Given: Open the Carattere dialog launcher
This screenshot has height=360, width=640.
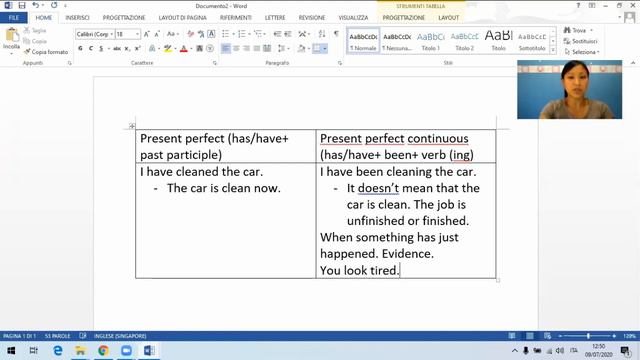Looking at the screenshot, I should click(215, 63).
